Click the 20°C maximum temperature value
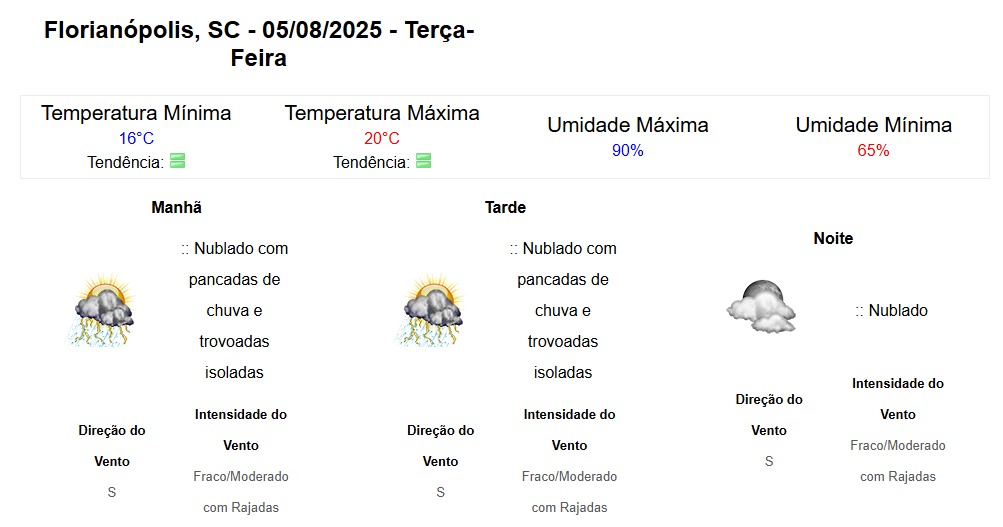The width and height of the screenshot is (1003, 527). tap(382, 138)
